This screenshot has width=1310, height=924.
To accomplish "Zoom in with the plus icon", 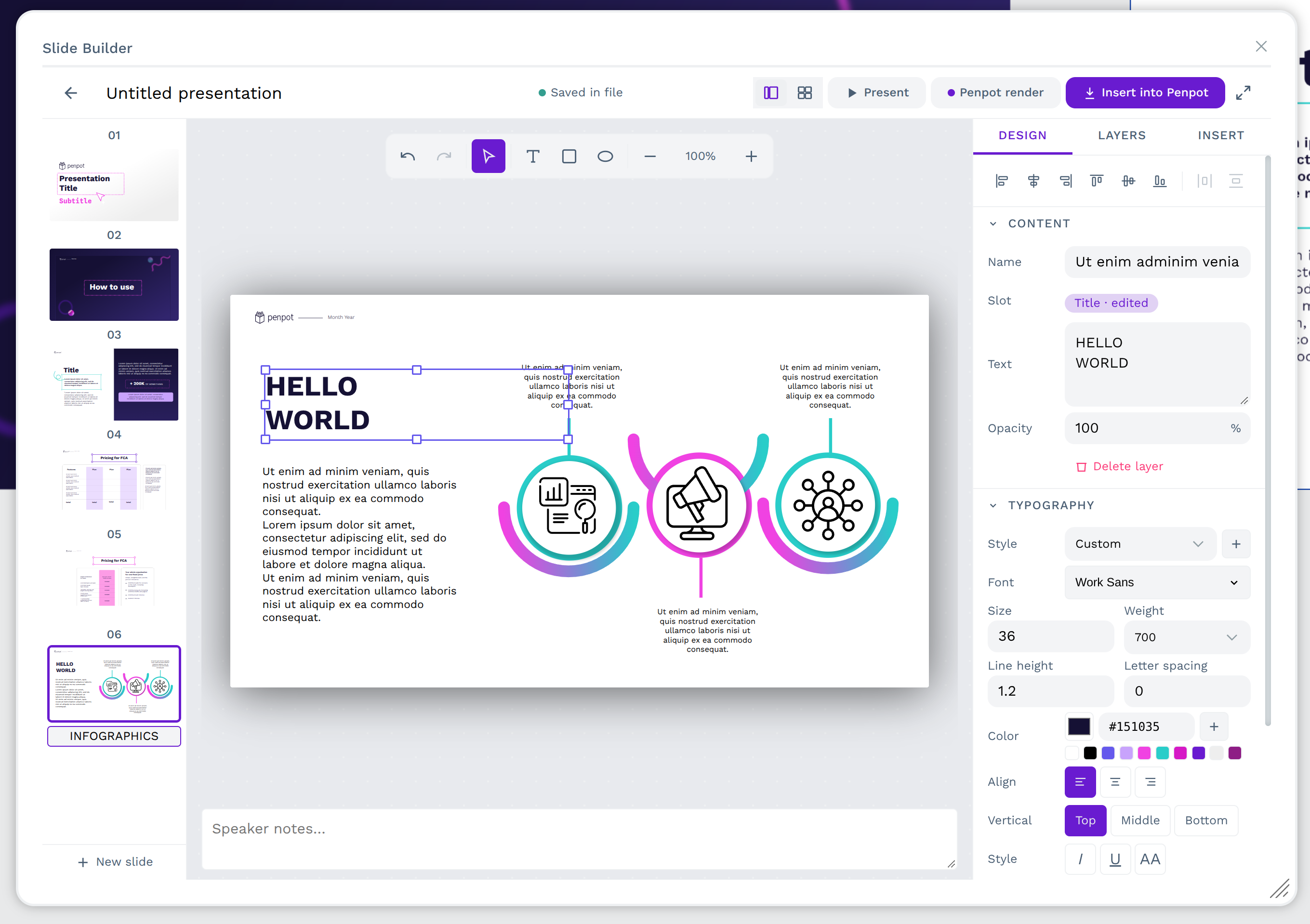I will coord(752,156).
